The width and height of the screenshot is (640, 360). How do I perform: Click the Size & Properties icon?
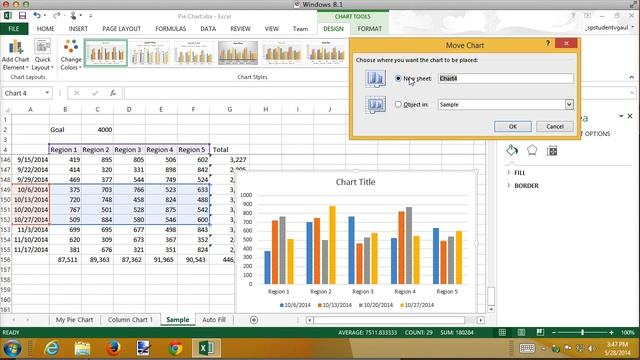coord(552,151)
